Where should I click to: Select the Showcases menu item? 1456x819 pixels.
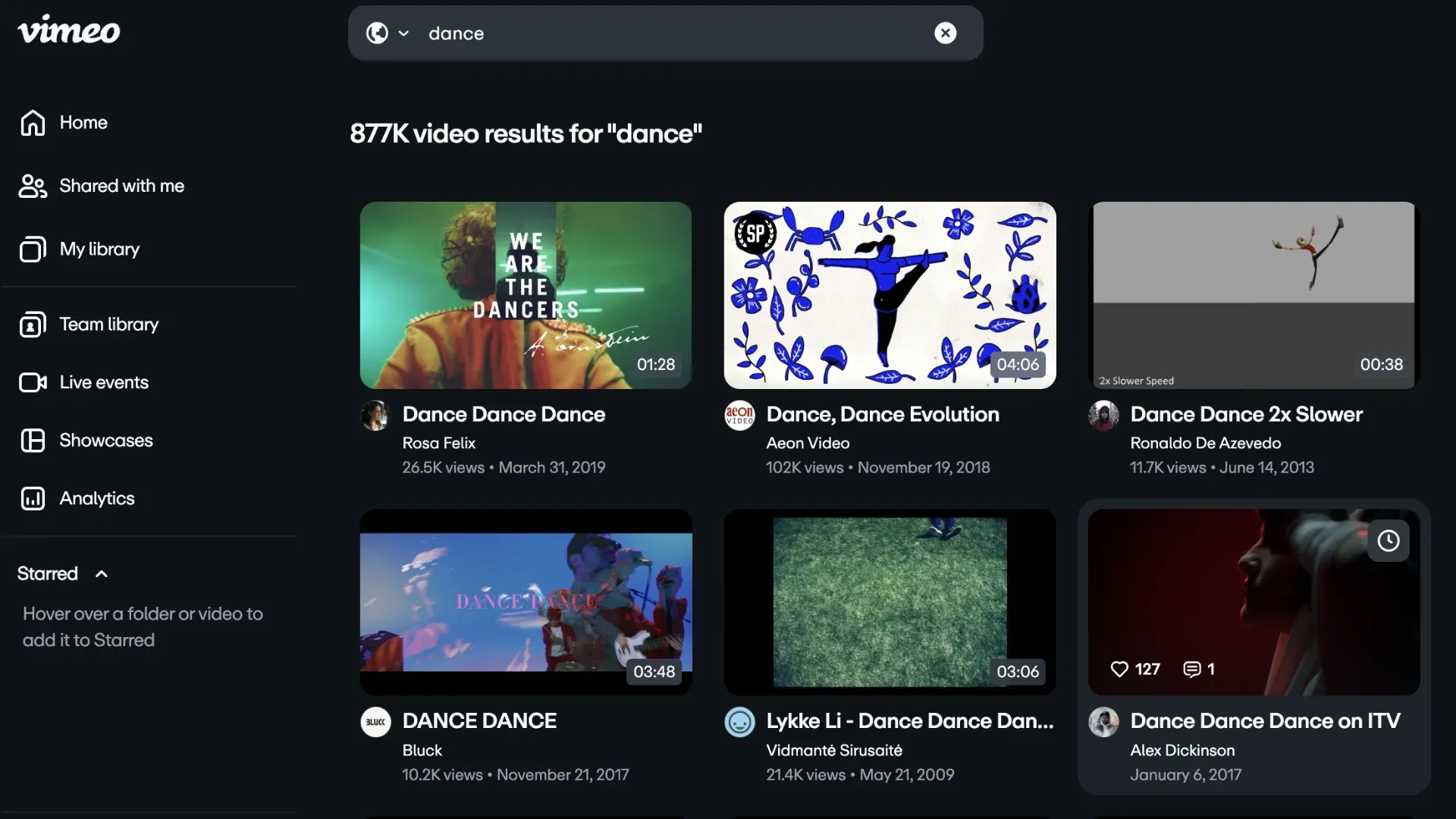(x=106, y=441)
